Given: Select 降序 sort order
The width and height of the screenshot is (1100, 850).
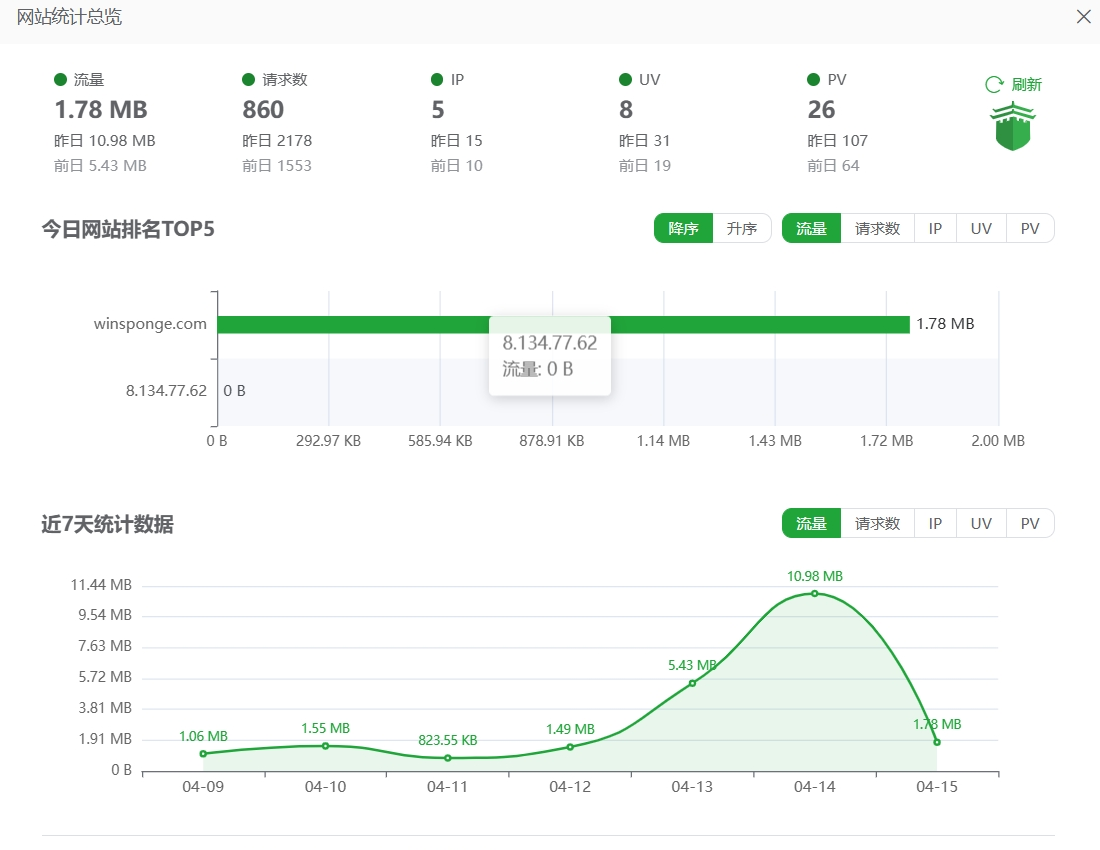Looking at the screenshot, I should [x=683, y=228].
